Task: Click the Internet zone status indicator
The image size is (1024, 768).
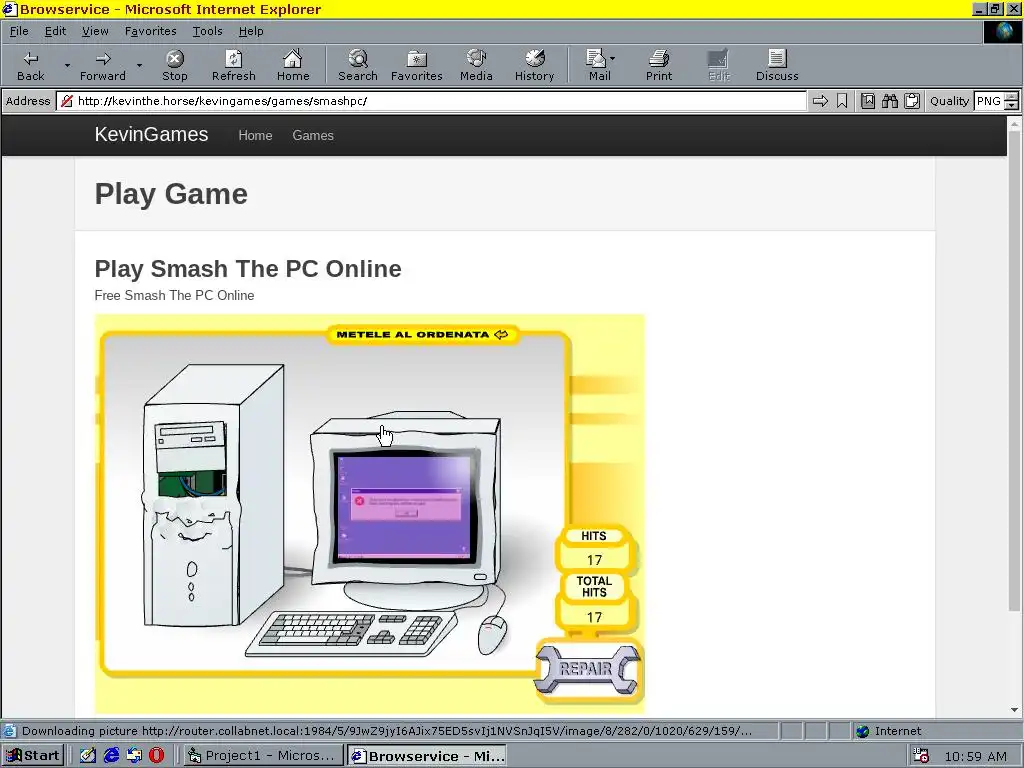Action: click(x=889, y=731)
